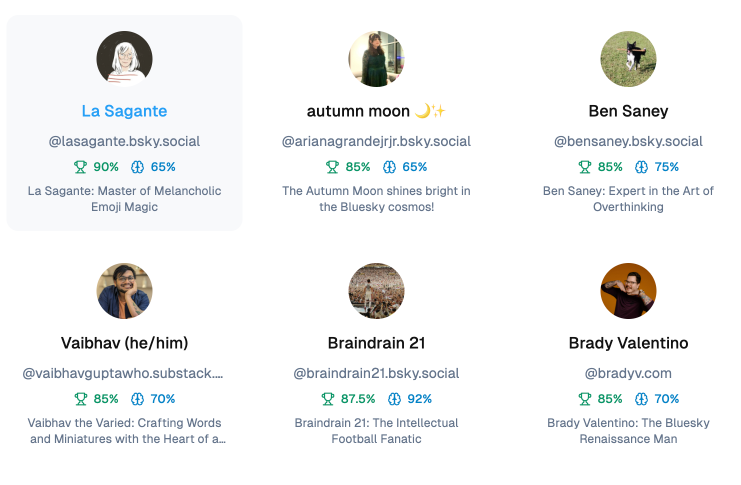Select Ben Saney's dog avatar picture
Image resolution: width=741 pixels, height=485 pixels.
click(628, 59)
